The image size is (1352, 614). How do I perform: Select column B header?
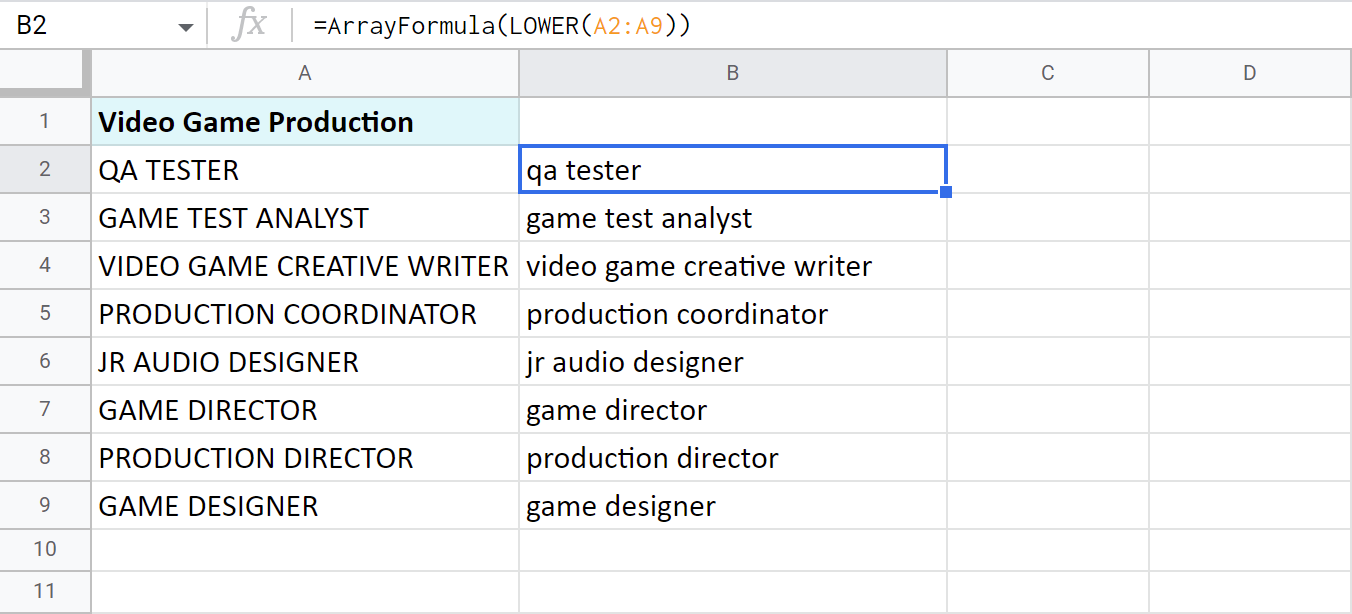coord(732,72)
